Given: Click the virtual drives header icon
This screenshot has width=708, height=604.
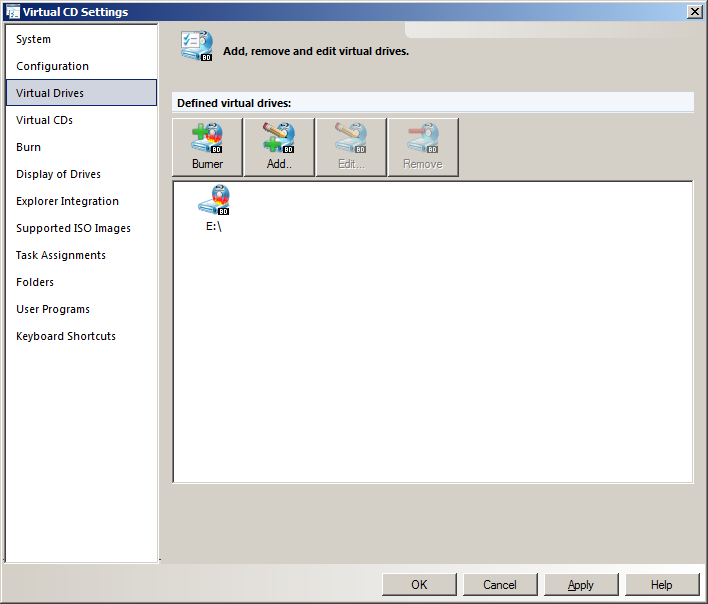Looking at the screenshot, I should [x=196, y=46].
